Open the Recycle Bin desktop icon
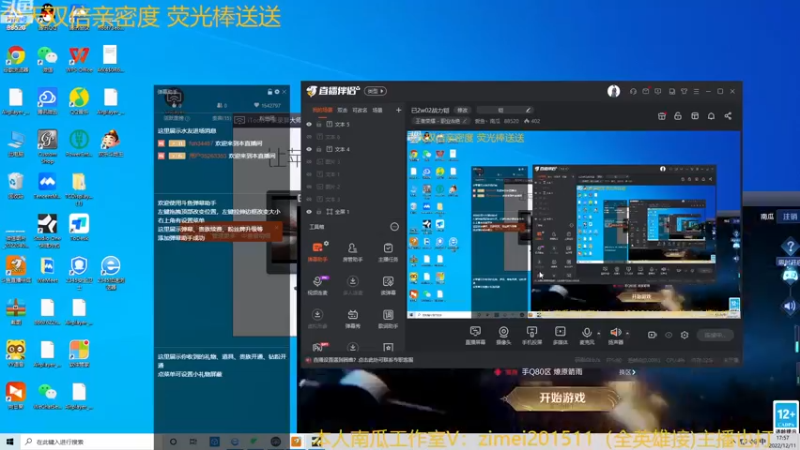Screen dimensions: 800x450 point(16,185)
